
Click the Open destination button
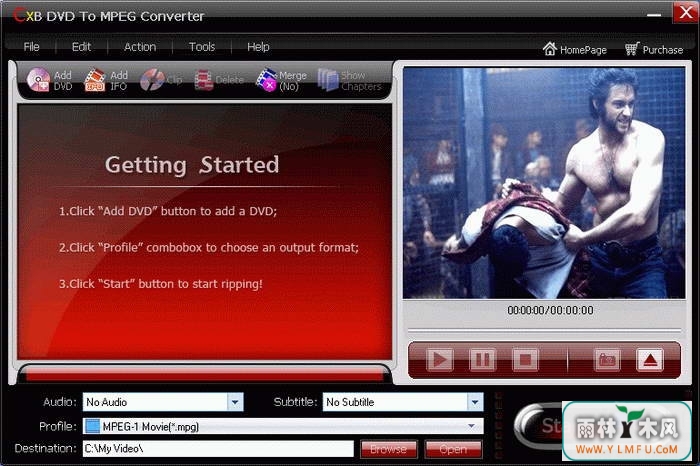[454, 449]
